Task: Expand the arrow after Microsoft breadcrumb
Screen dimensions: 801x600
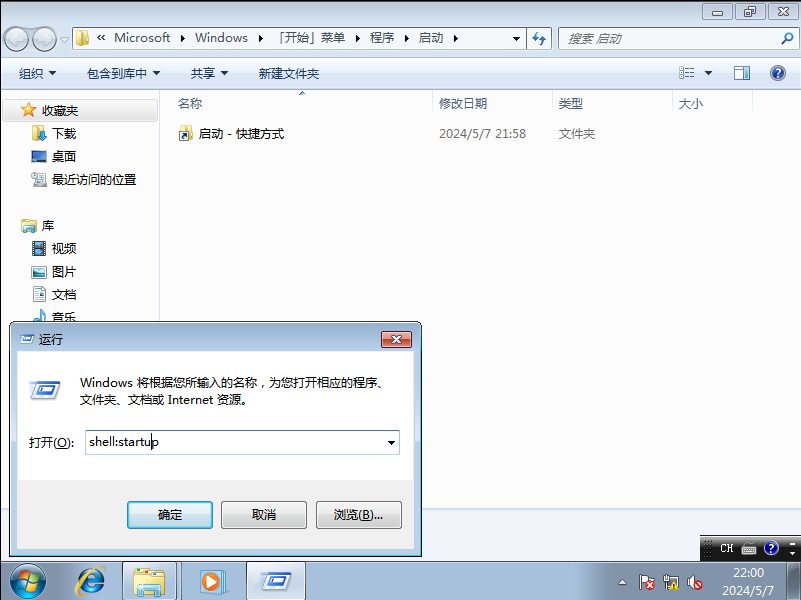Action: (183, 38)
